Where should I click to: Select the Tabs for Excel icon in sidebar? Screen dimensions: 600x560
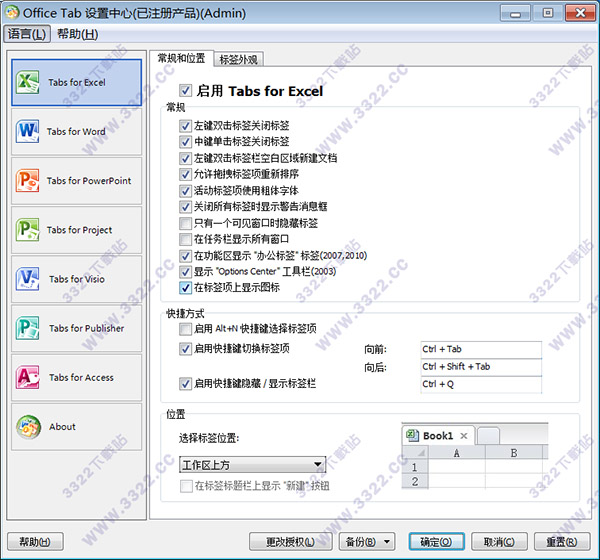pyautogui.click(x=27, y=82)
